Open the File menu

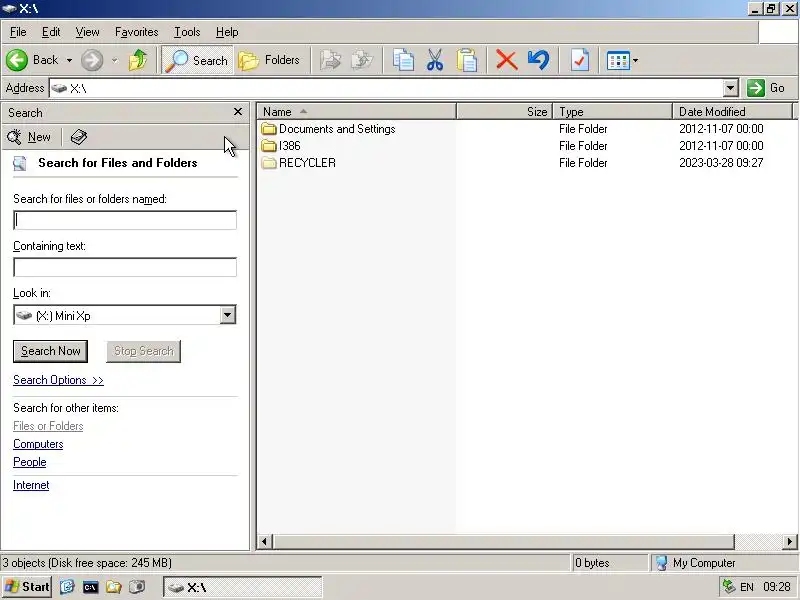click(x=18, y=32)
